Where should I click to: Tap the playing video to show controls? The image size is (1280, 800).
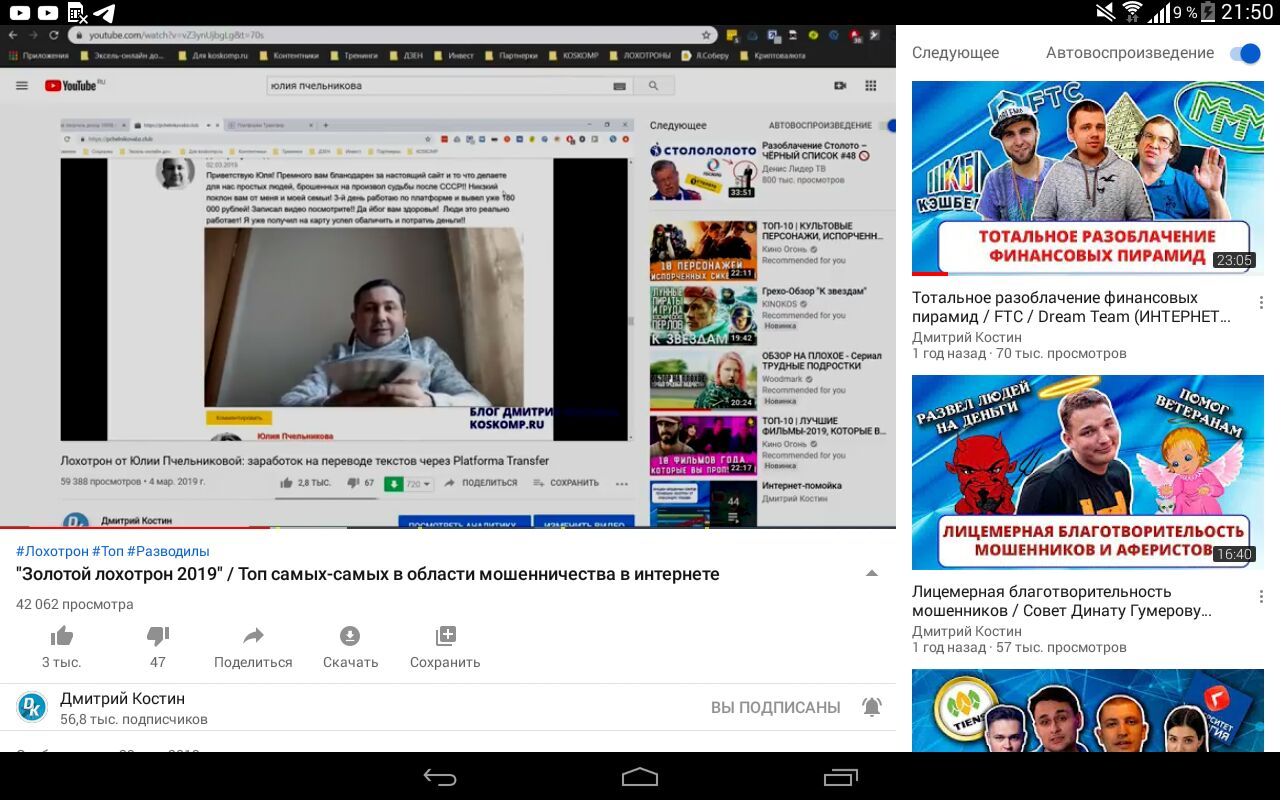448,275
